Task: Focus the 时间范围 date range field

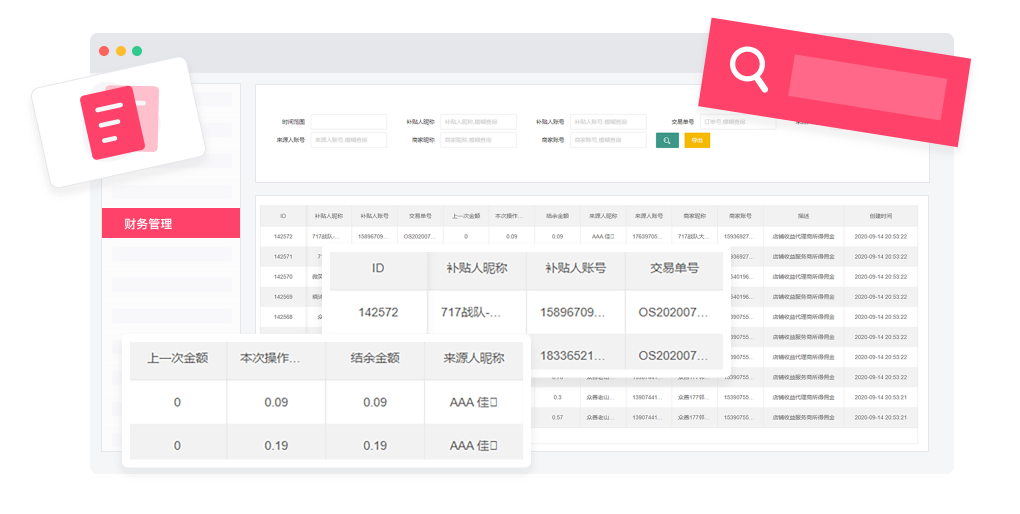Action: click(x=348, y=122)
